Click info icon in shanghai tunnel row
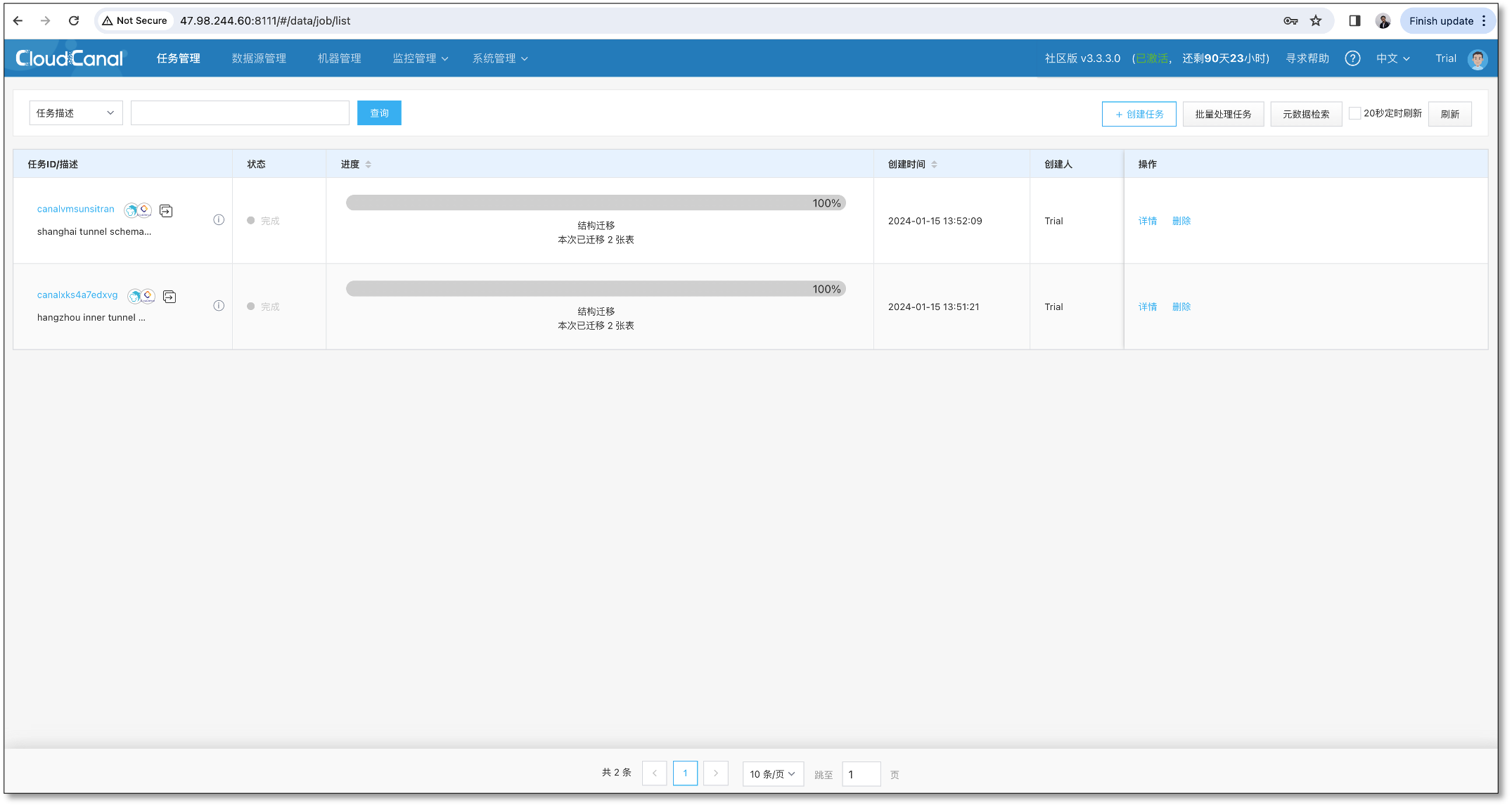Viewport: 1512px width, 810px height. coord(219,220)
